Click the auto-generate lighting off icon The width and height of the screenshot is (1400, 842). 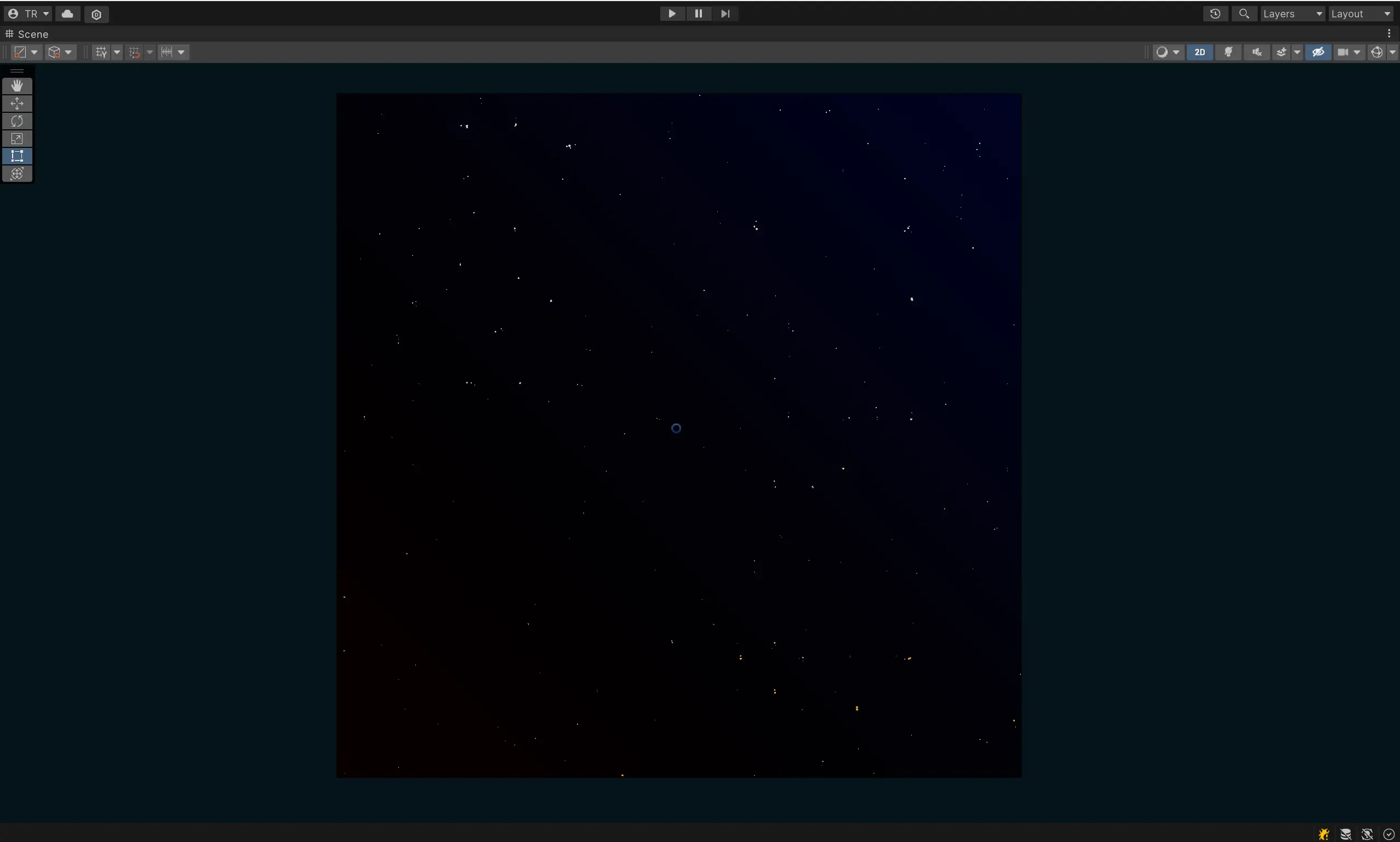pos(1367,834)
